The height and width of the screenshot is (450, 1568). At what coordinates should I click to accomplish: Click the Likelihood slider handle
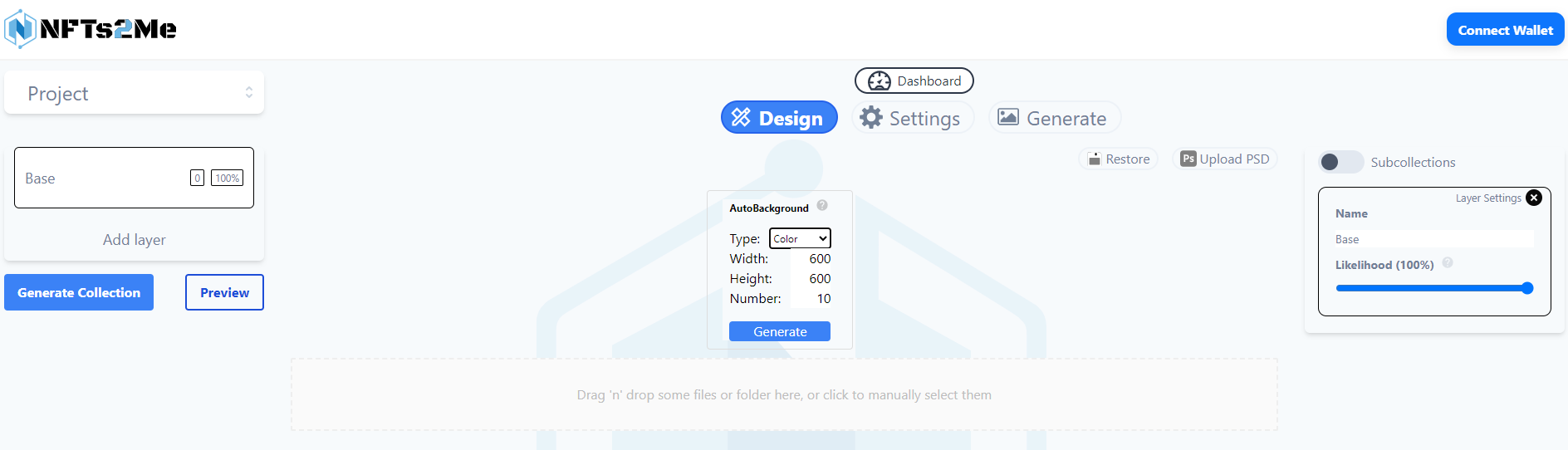(1526, 288)
